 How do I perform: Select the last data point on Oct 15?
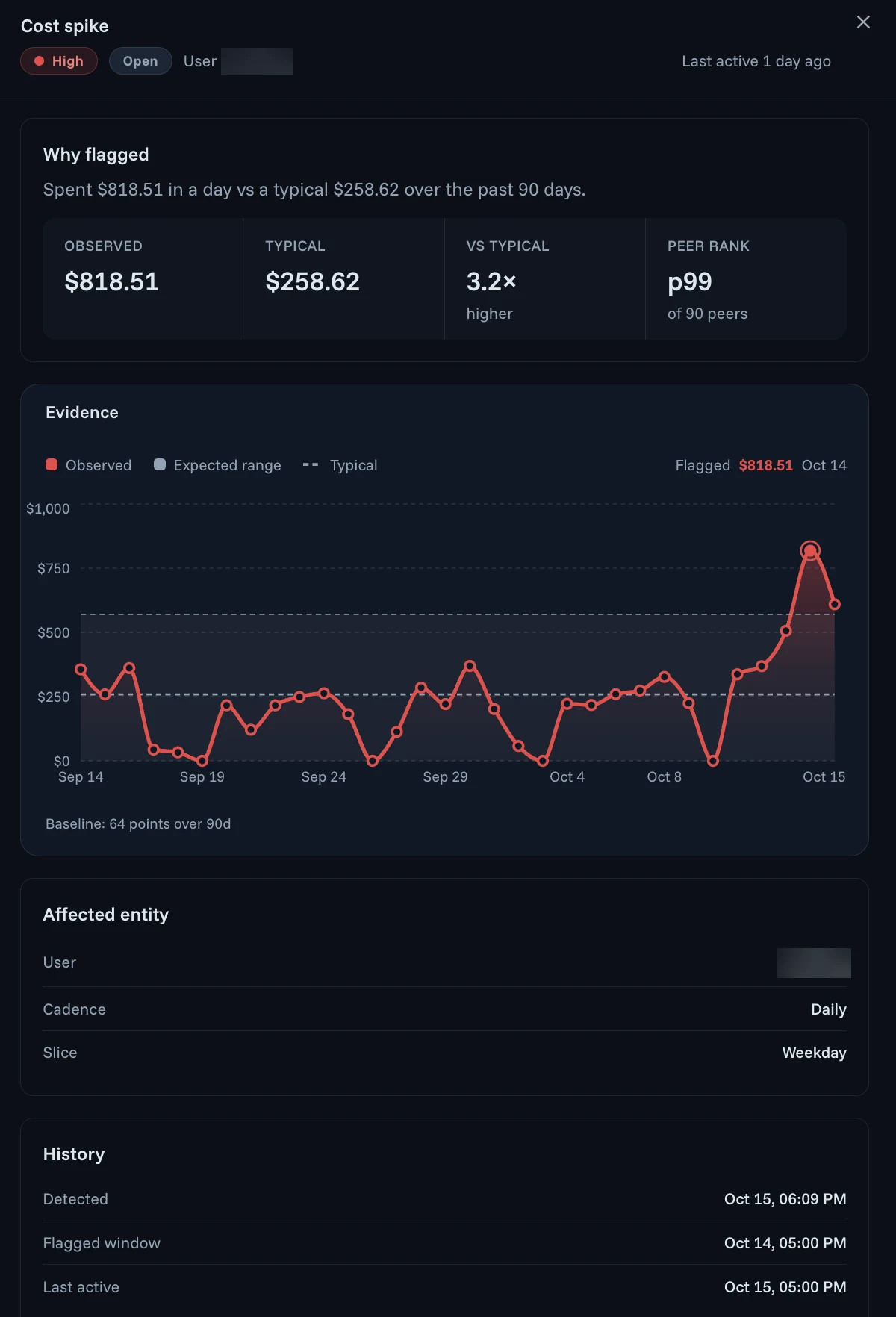coord(835,604)
